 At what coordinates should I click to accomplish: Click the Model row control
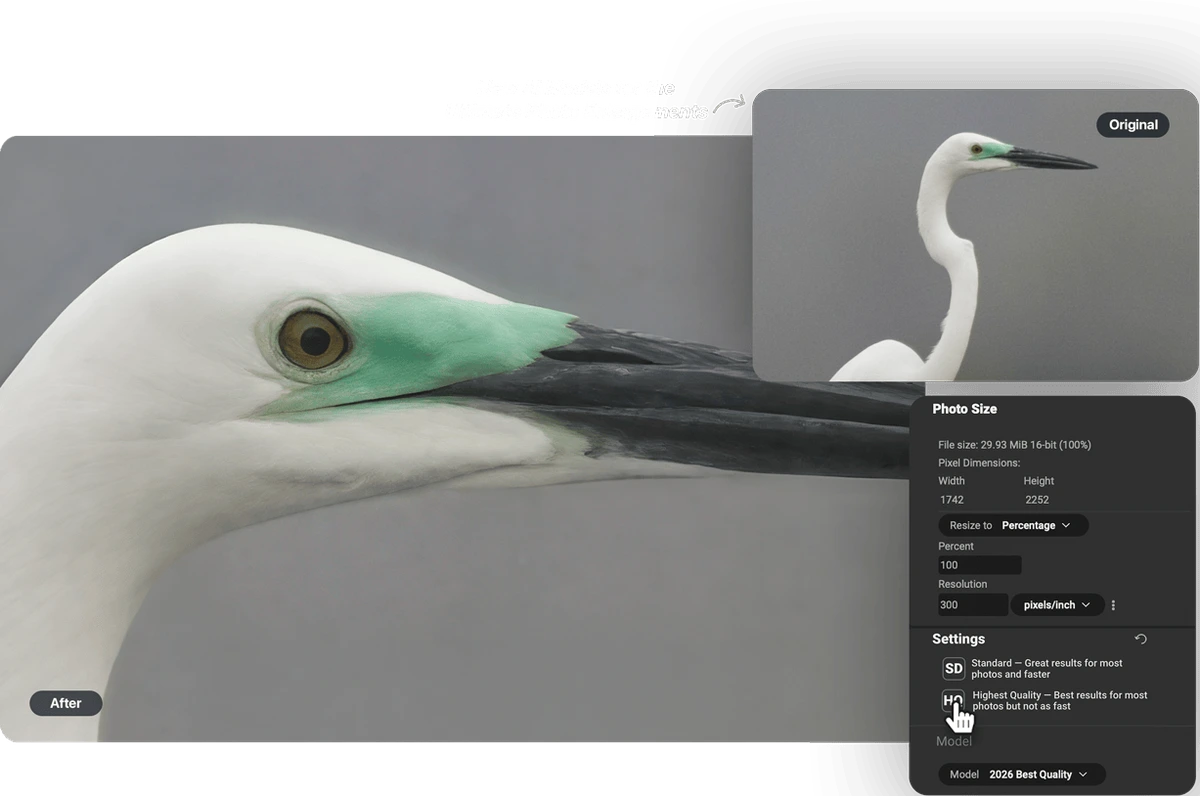1021,773
